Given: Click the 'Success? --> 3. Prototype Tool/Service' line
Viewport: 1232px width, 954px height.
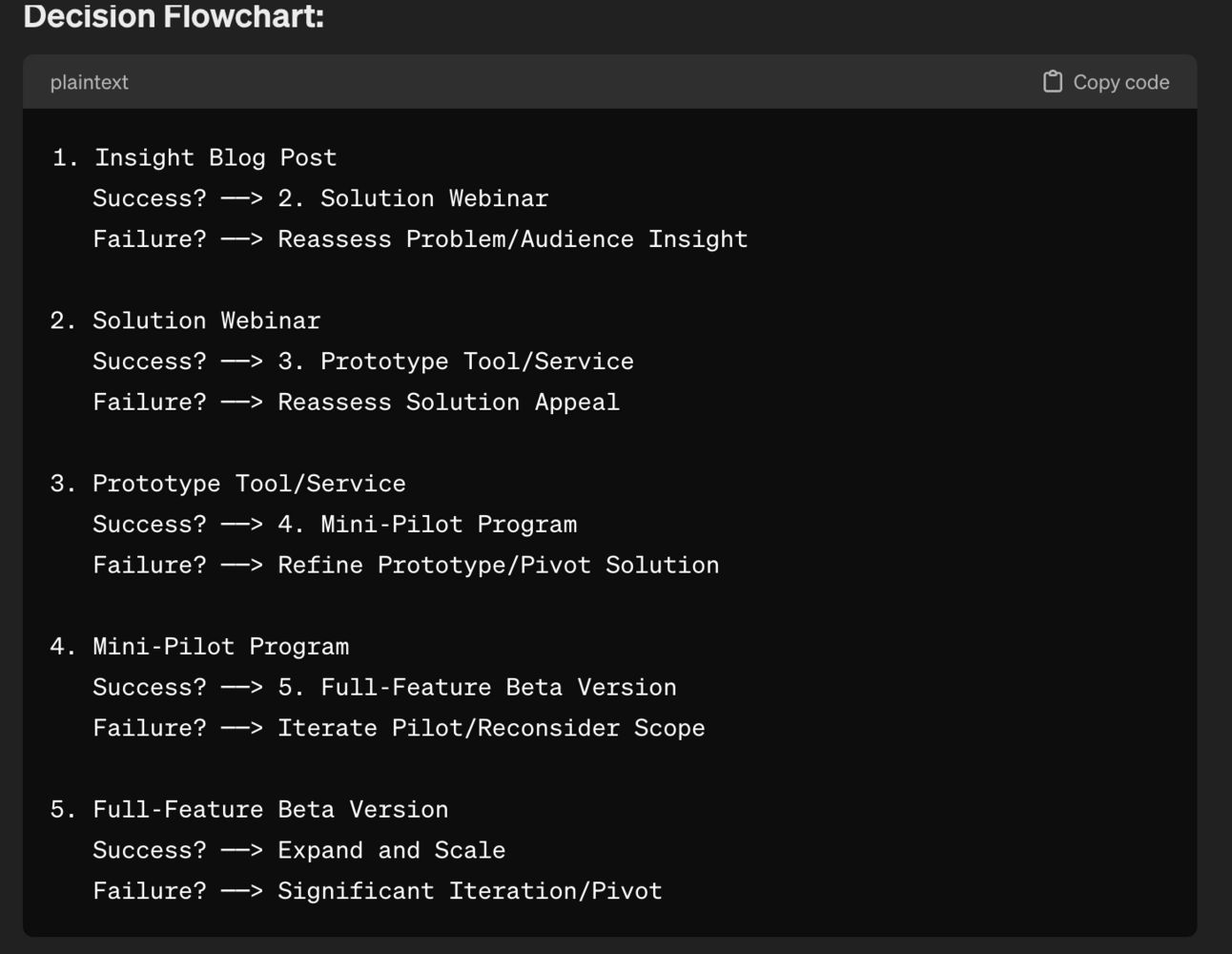Looking at the screenshot, I should point(362,362).
